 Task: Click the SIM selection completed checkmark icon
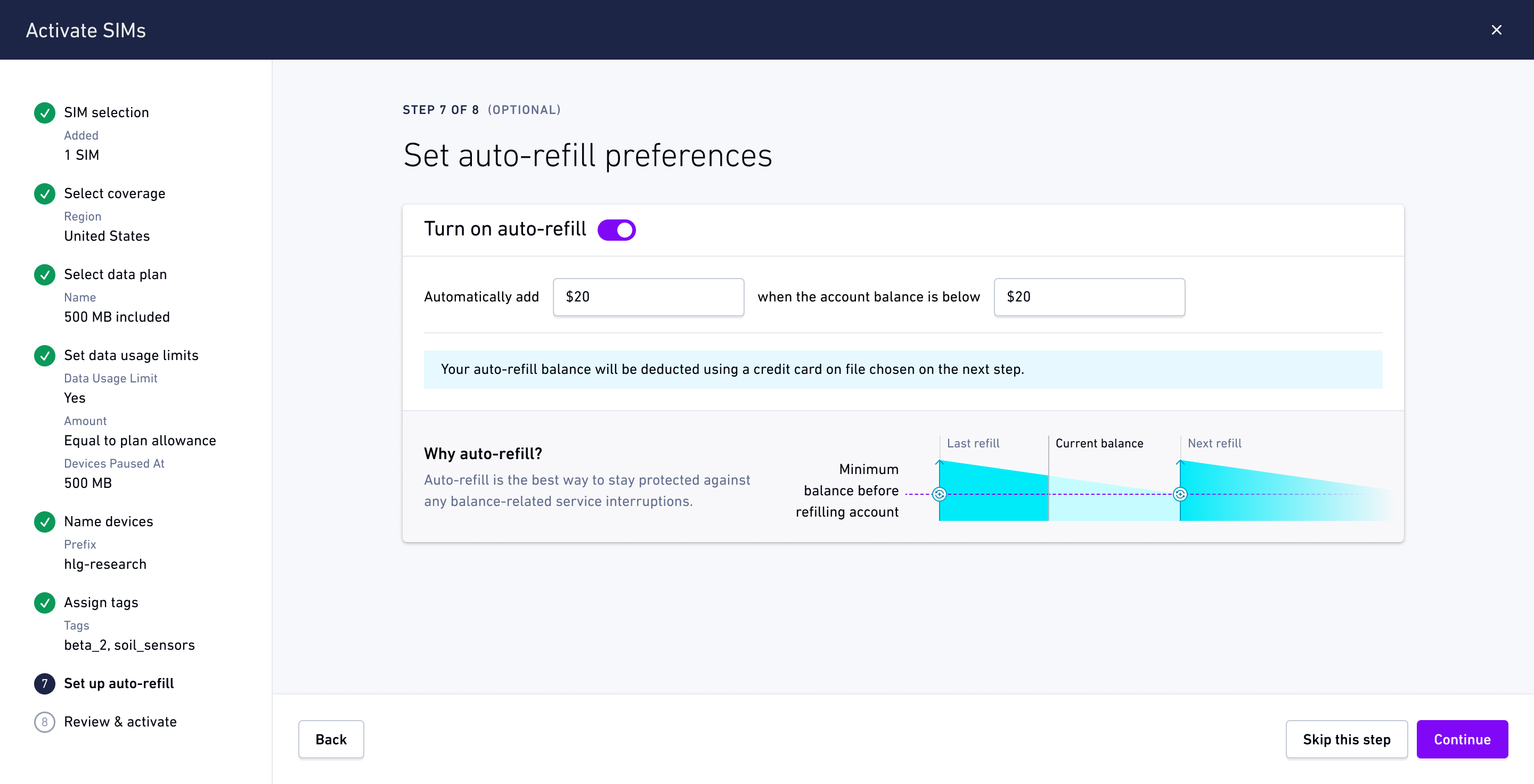(45, 113)
